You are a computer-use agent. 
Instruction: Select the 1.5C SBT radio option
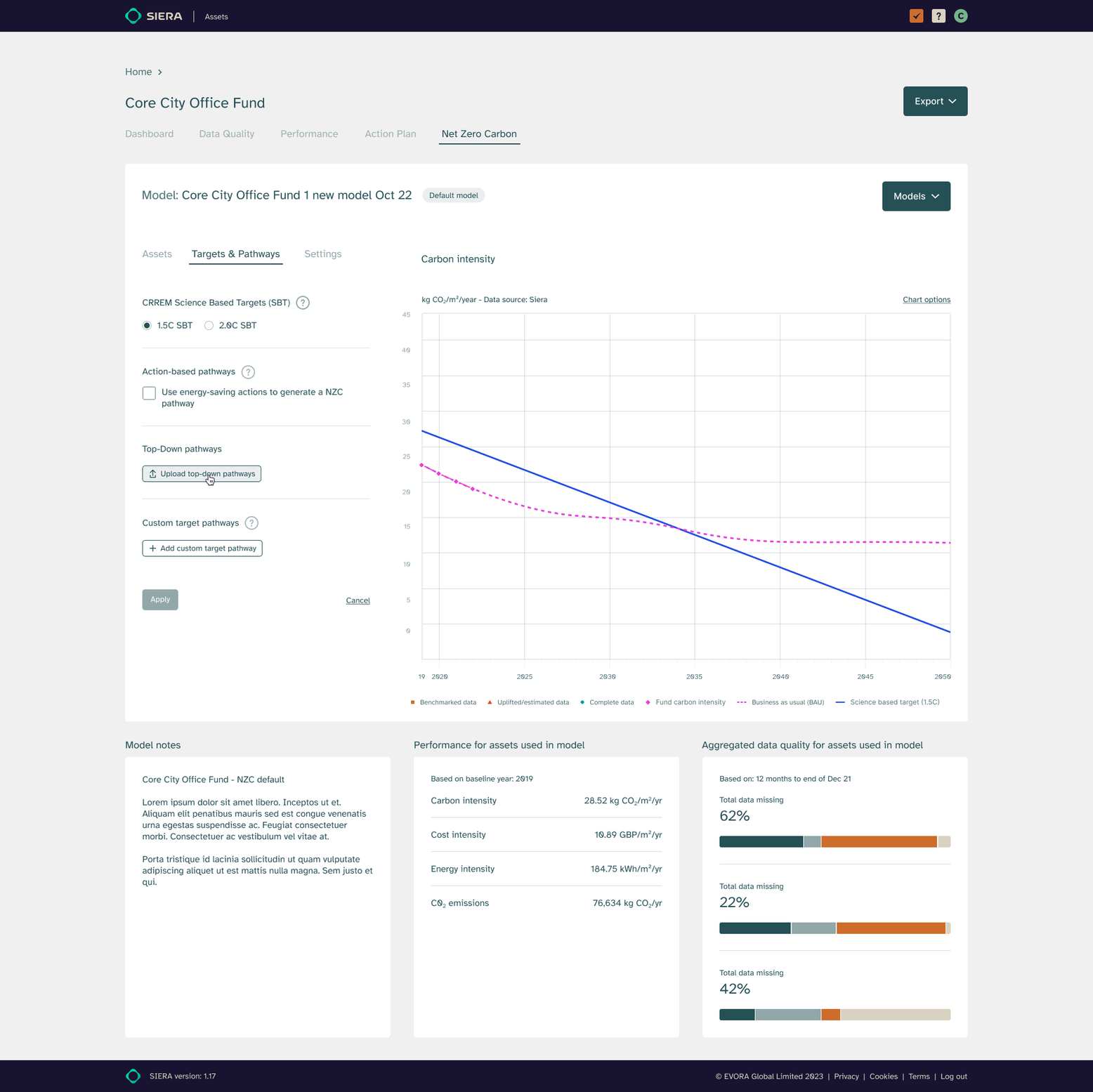coord(147,326)
